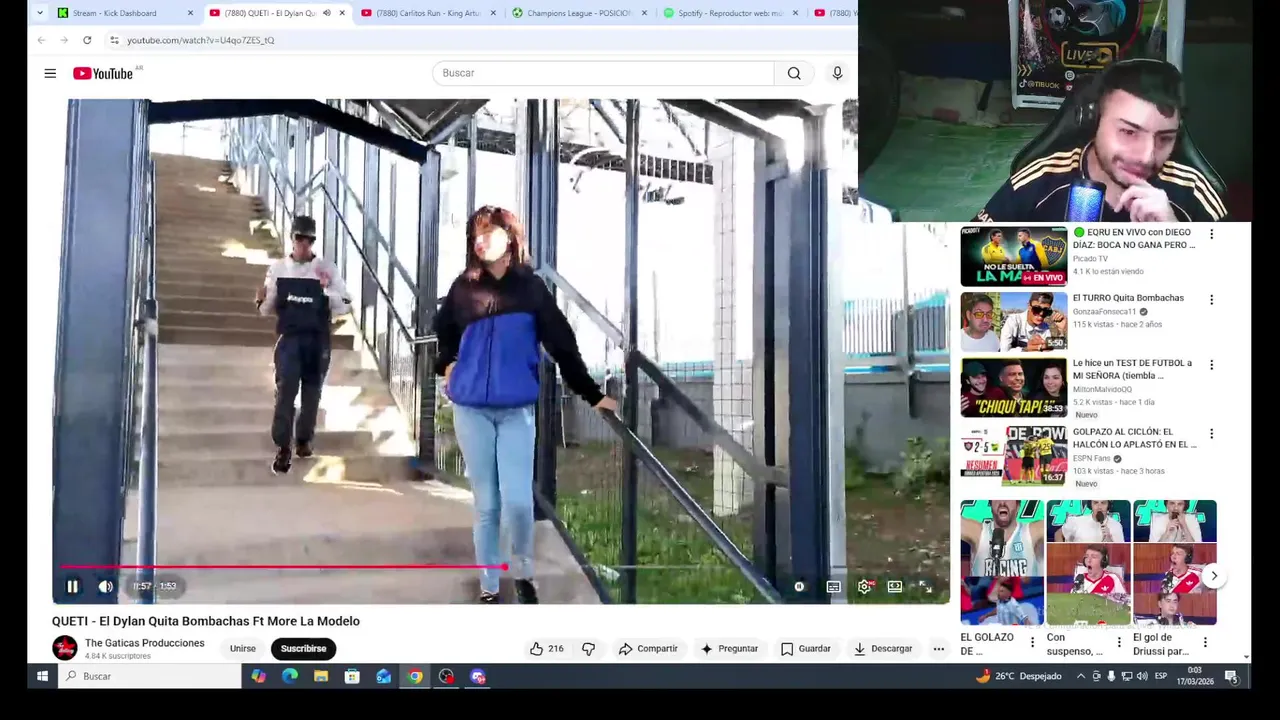The image size is (1280, 720).
Task: Mute the QUETI tab audio icon
Action: point(326,13)
